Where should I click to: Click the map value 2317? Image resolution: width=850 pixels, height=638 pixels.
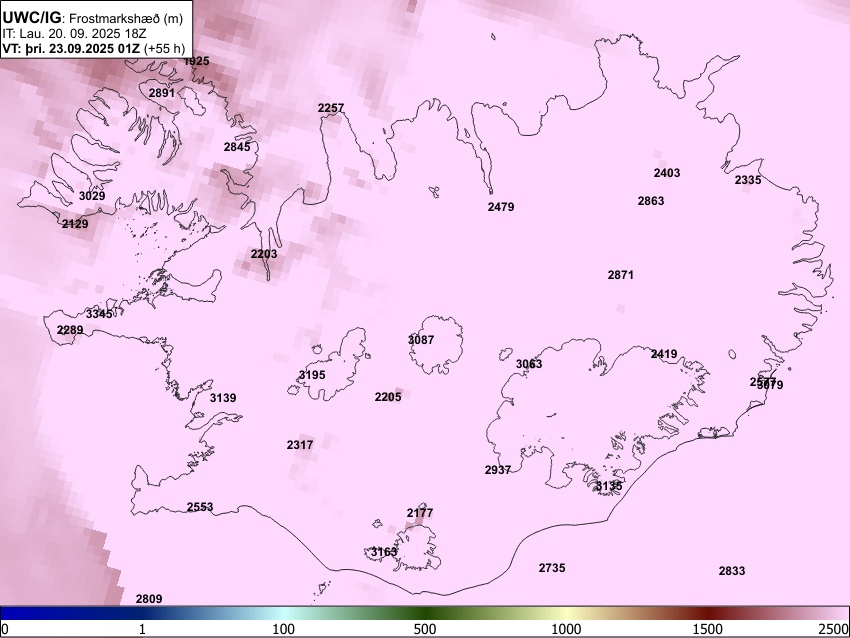point(300,445)
